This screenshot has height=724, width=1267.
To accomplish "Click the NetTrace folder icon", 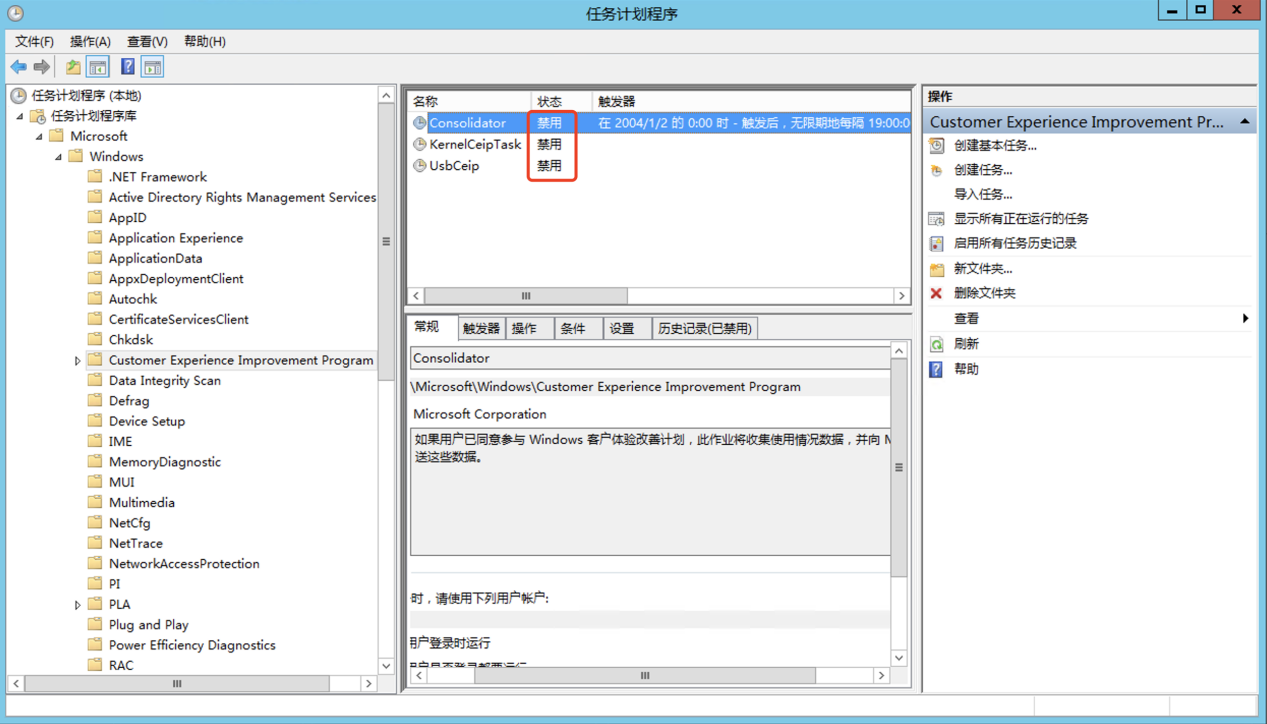I will click(x=95, y=543).
